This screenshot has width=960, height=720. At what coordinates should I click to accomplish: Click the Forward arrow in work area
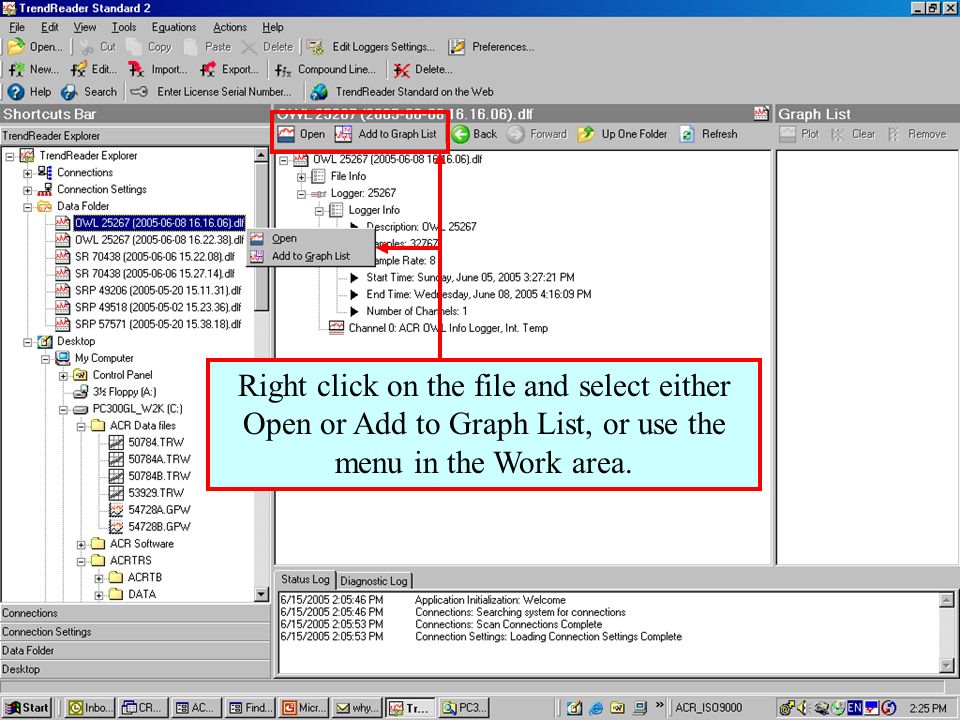[x=516, y=133]
